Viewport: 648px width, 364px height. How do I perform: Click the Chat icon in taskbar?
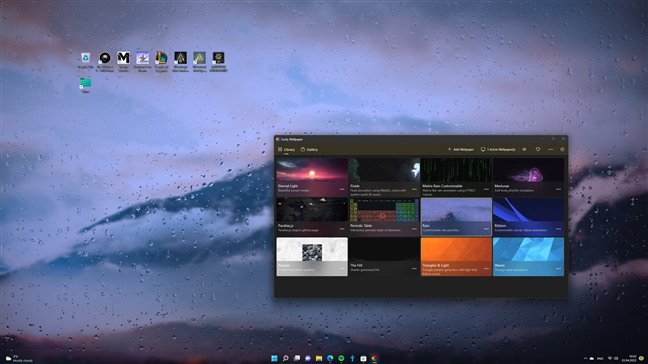pyautogui.click(x=308, y=358)
